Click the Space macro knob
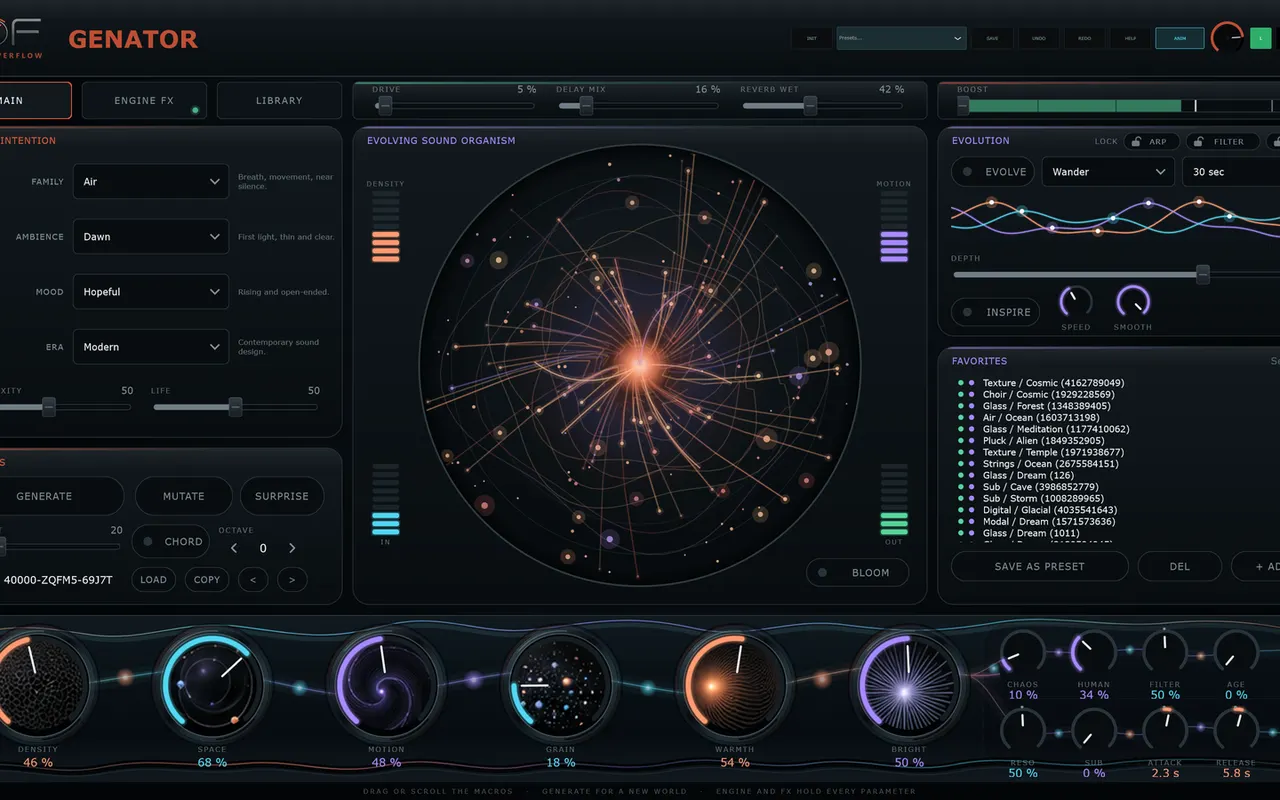1280x800 pixels. click(211, 684)
